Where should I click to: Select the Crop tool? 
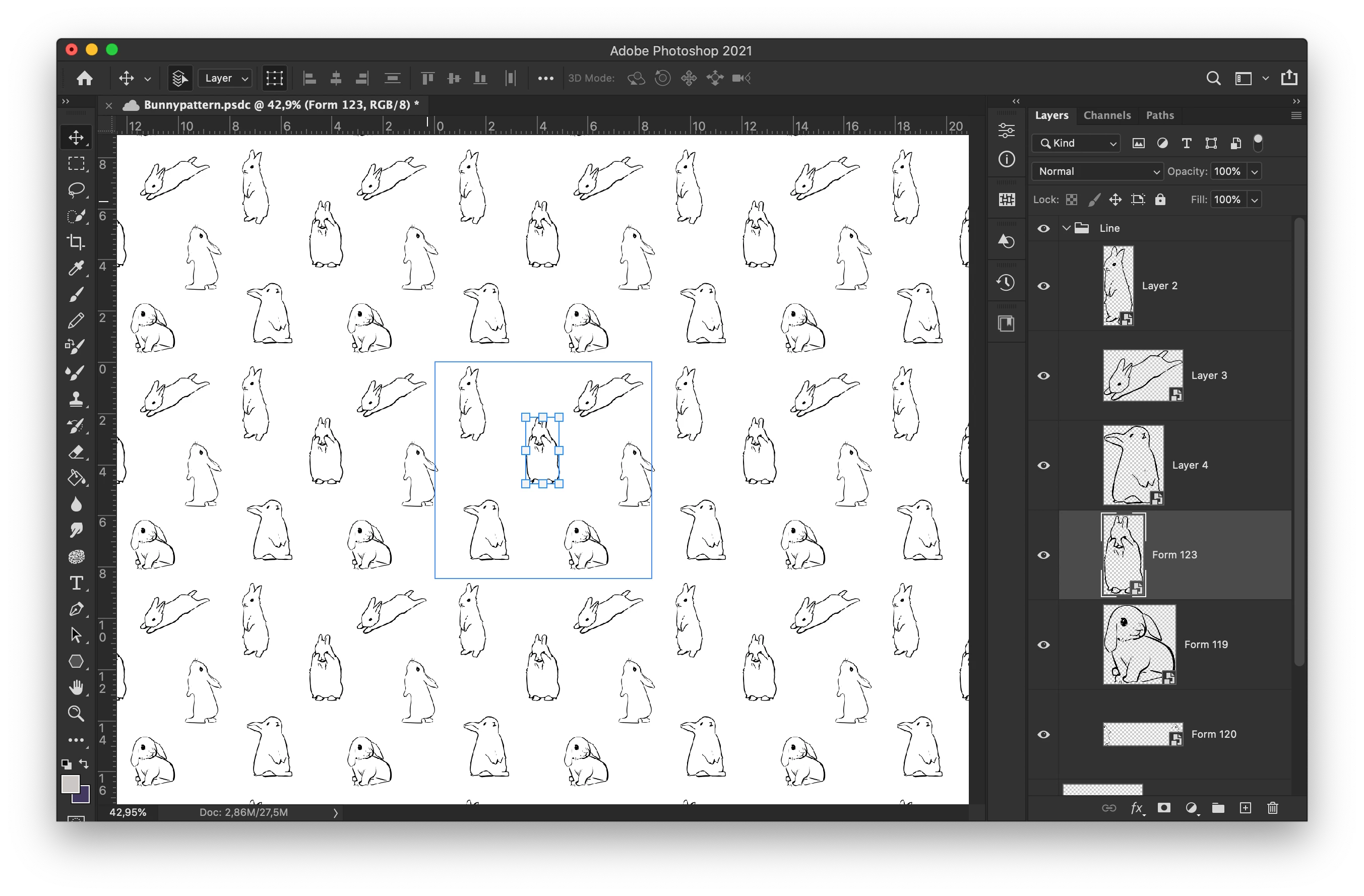(76, 242)
